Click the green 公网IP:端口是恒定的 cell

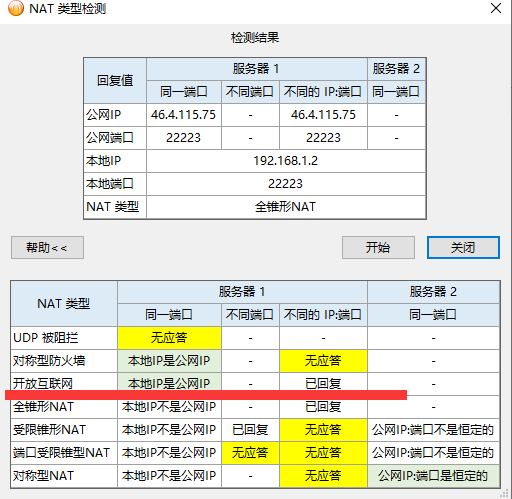[x=433, y=476]
